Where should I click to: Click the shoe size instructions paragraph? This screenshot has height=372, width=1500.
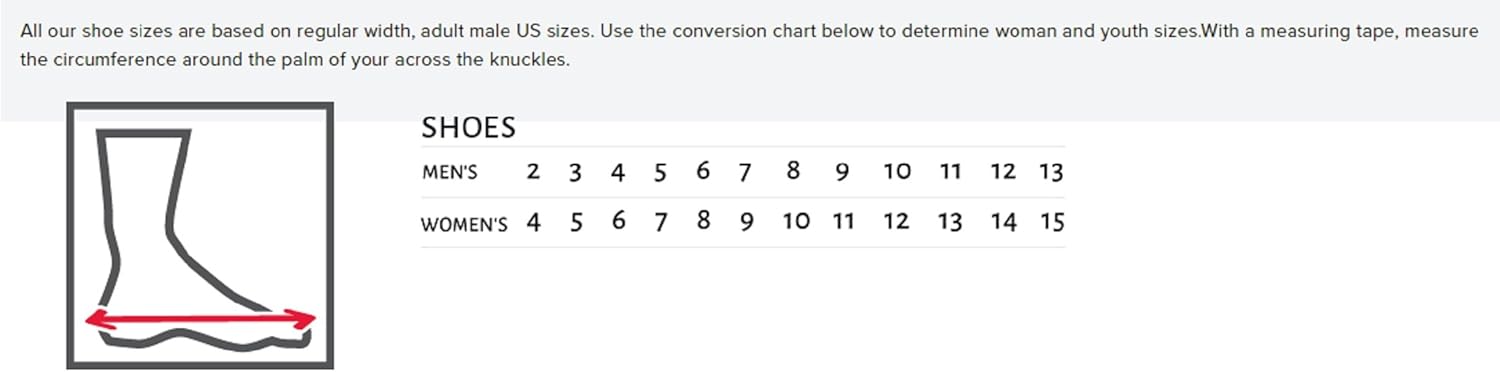point(749,45)
